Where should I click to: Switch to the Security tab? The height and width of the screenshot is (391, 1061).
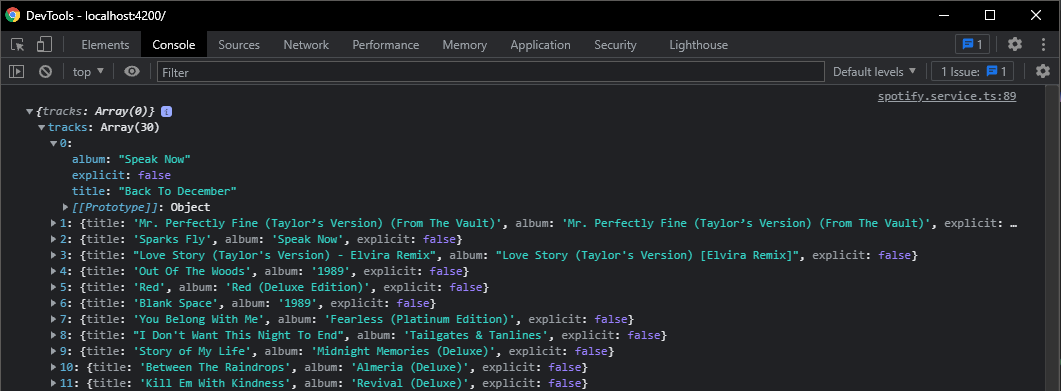[615, 45]
